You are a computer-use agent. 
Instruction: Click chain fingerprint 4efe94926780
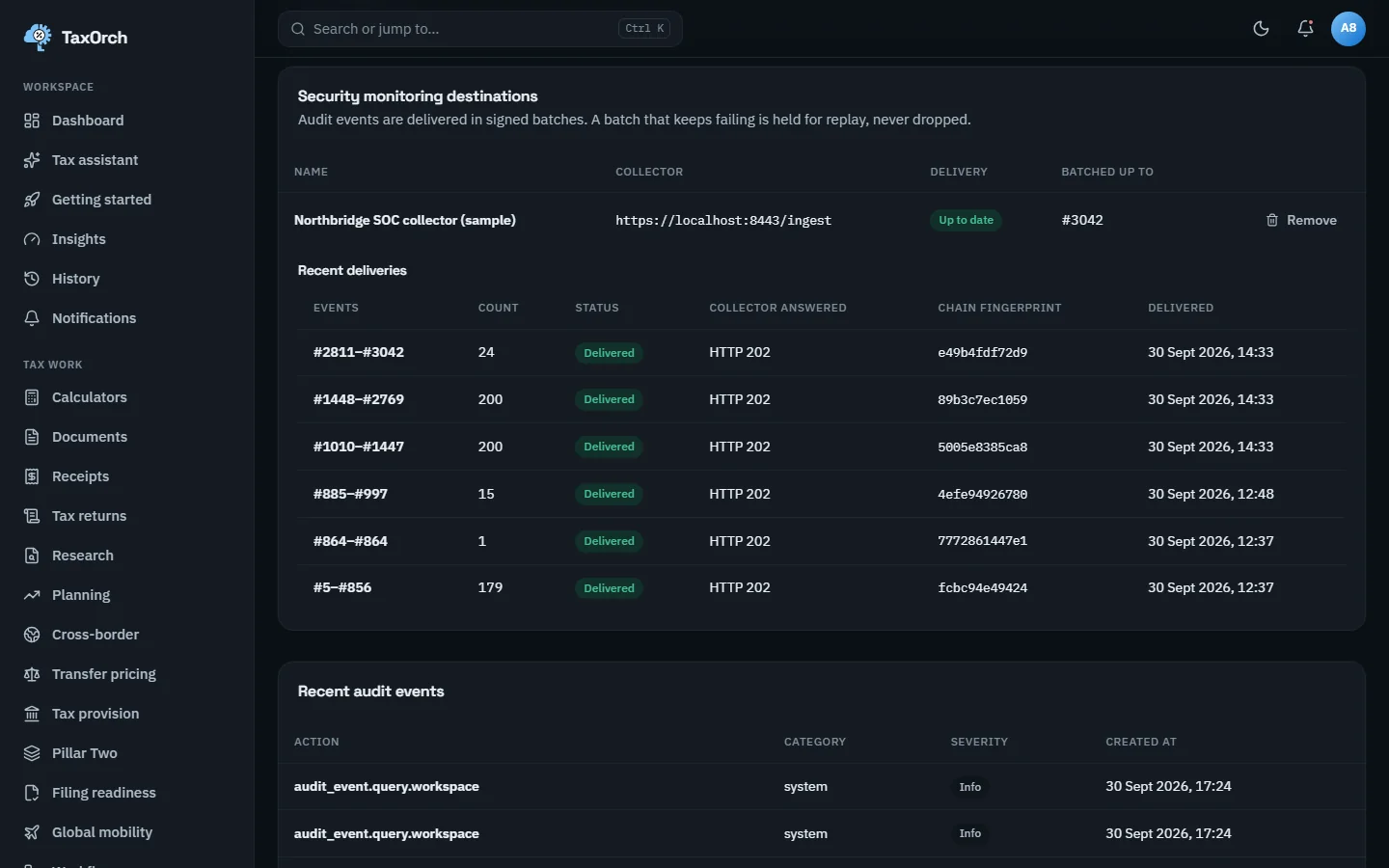tap(982, 494)
